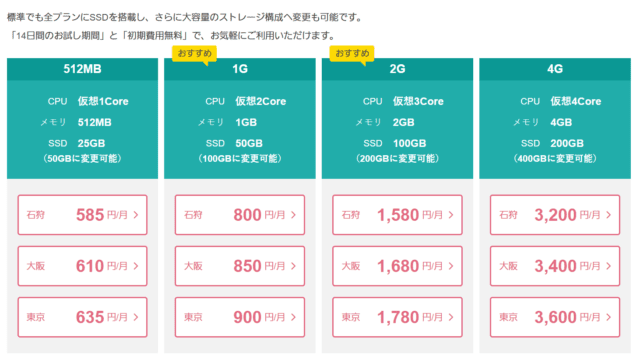Click chevron arrow beside 1,680 yen price
The width and height of the screenshot is (640, 362).
[451, 266]
